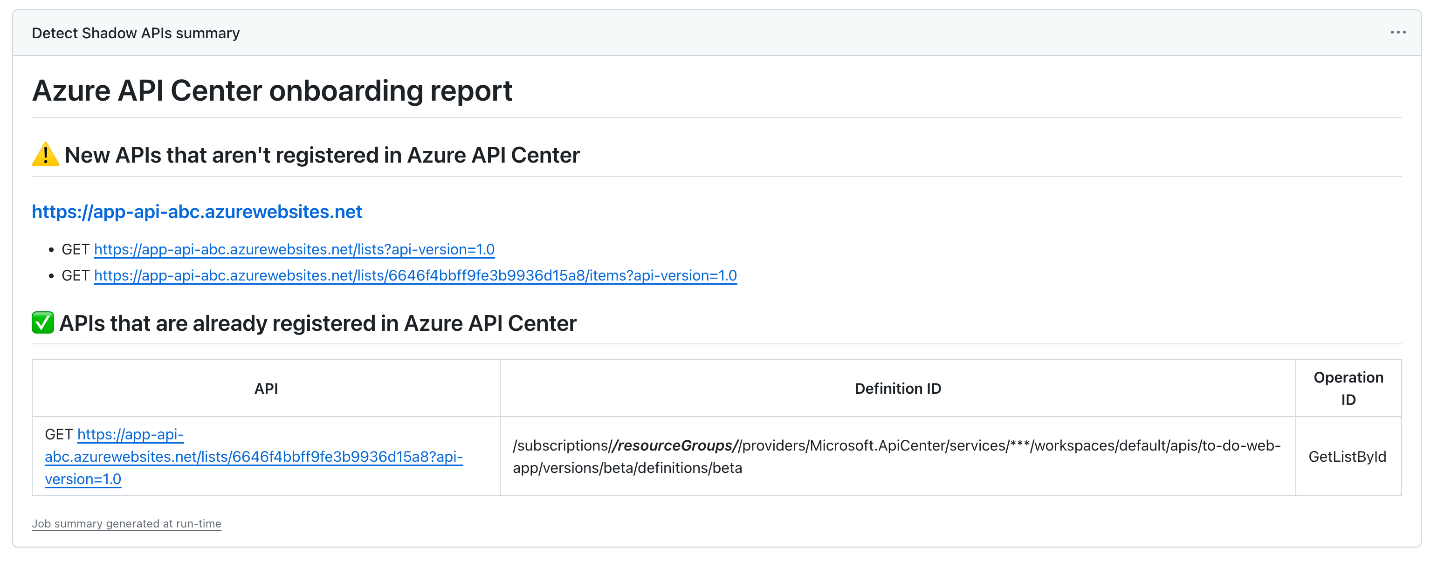Click the 'API' column header

coord(266,389)
